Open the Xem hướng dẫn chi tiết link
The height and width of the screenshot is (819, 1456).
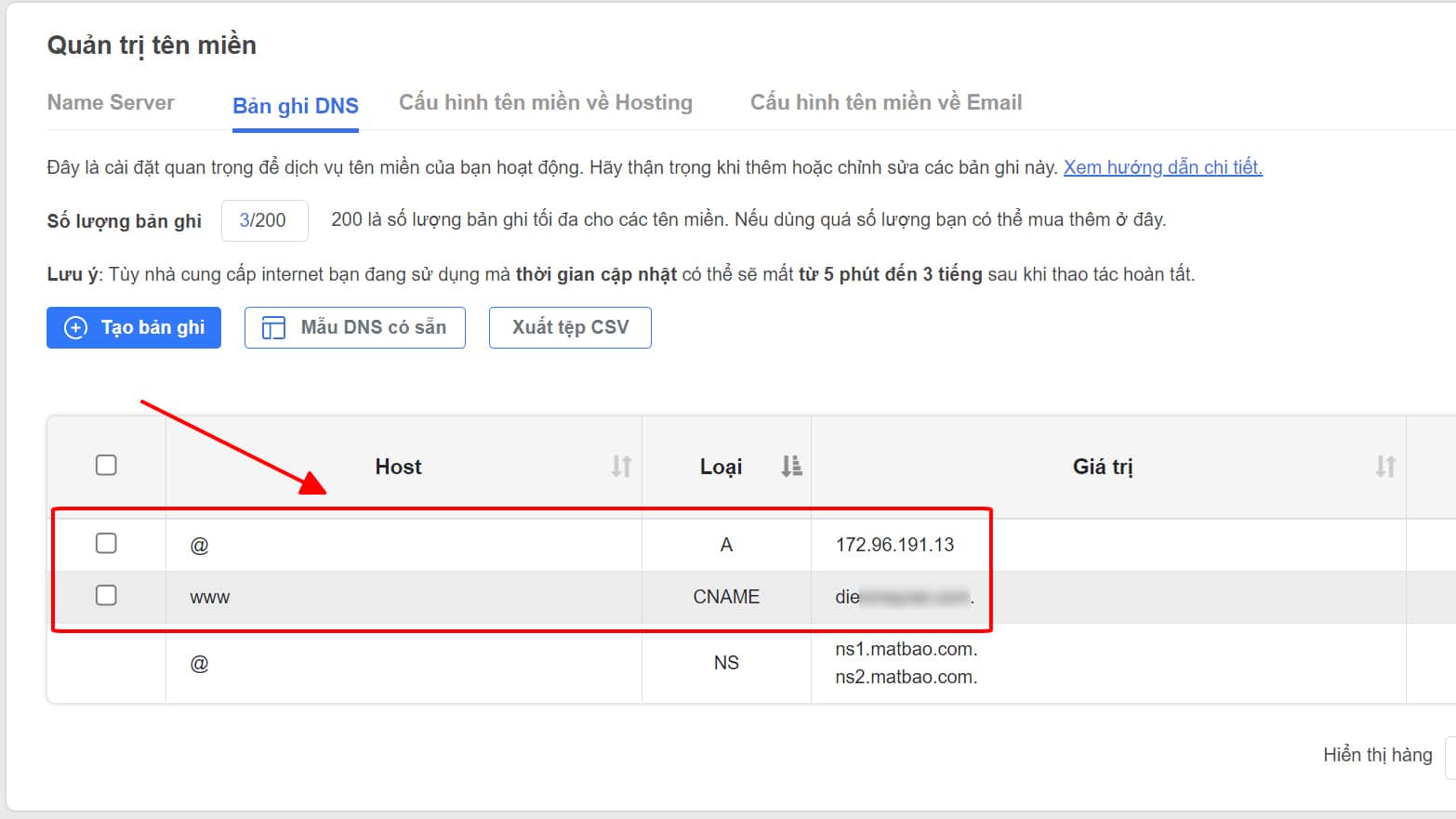1162,167
